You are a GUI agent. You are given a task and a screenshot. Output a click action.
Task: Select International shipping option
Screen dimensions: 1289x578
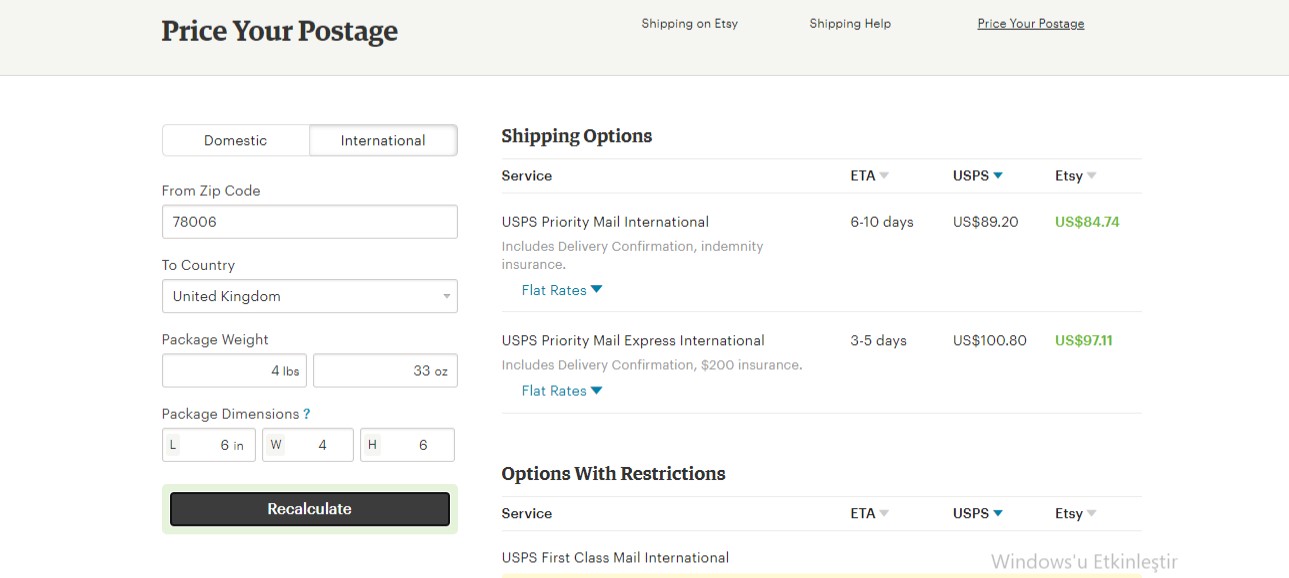[x=383, y=141]
